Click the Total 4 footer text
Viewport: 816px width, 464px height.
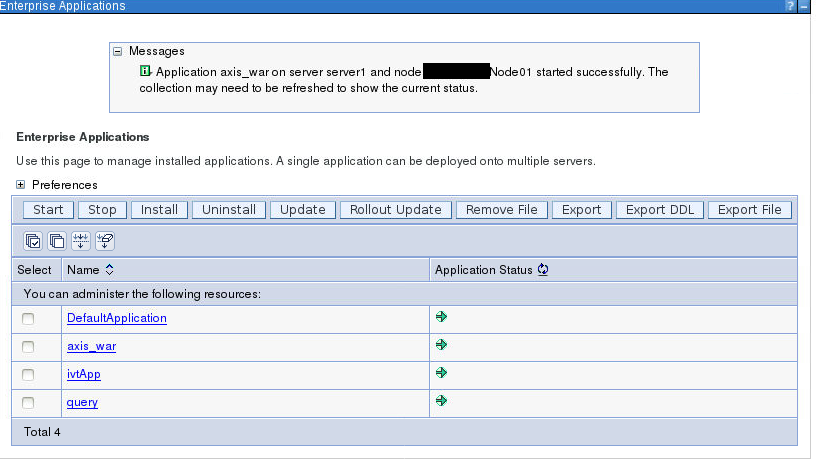pos(42,432)
